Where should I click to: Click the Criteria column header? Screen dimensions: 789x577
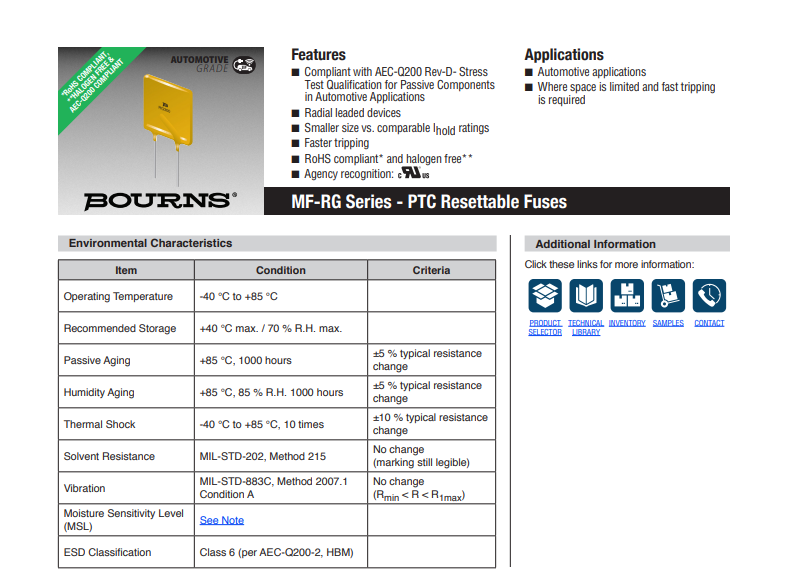pyautogui.click(x=431, y=270)
